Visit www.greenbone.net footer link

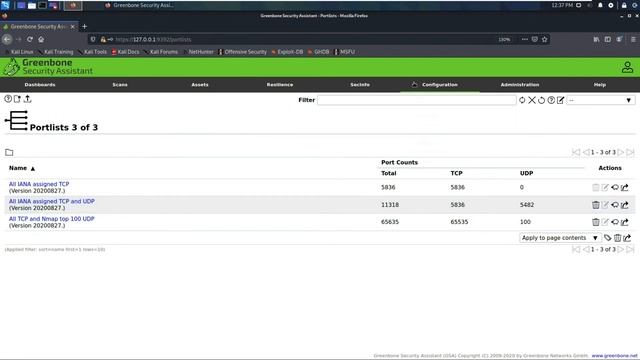614,356
